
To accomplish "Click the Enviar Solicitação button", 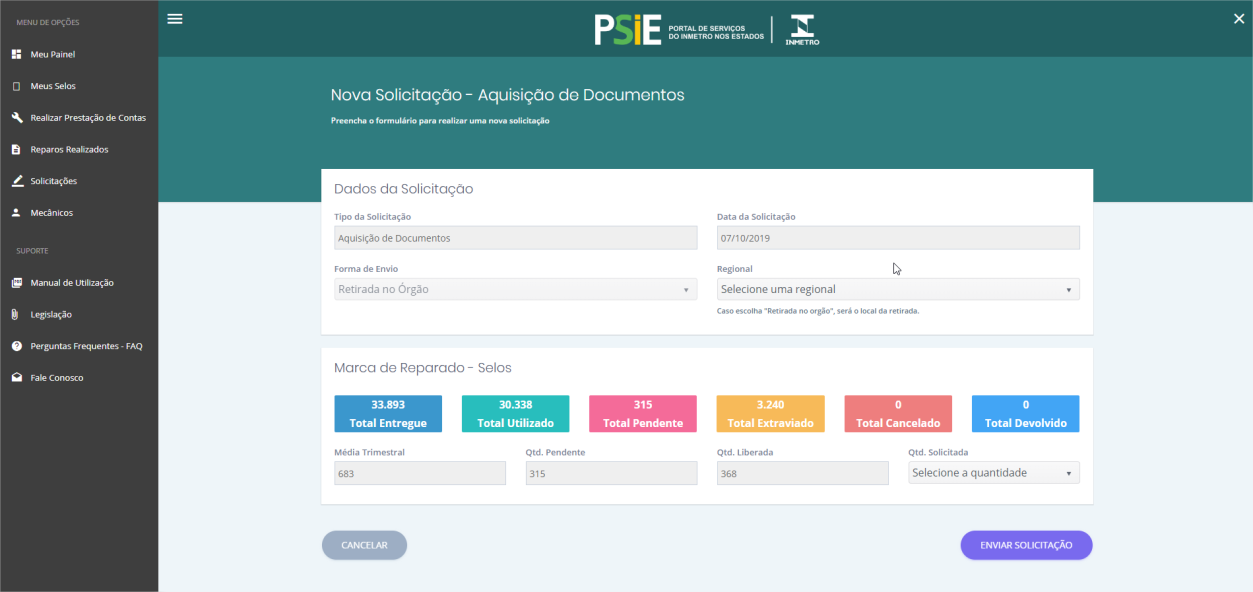I will [x=1026, y=545].
